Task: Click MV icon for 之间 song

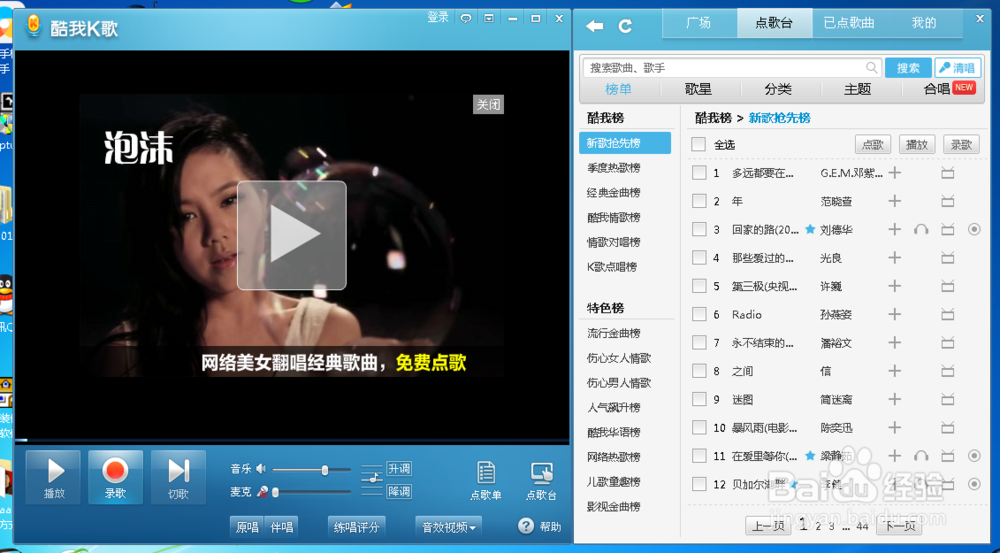Action: click(948, 371)
